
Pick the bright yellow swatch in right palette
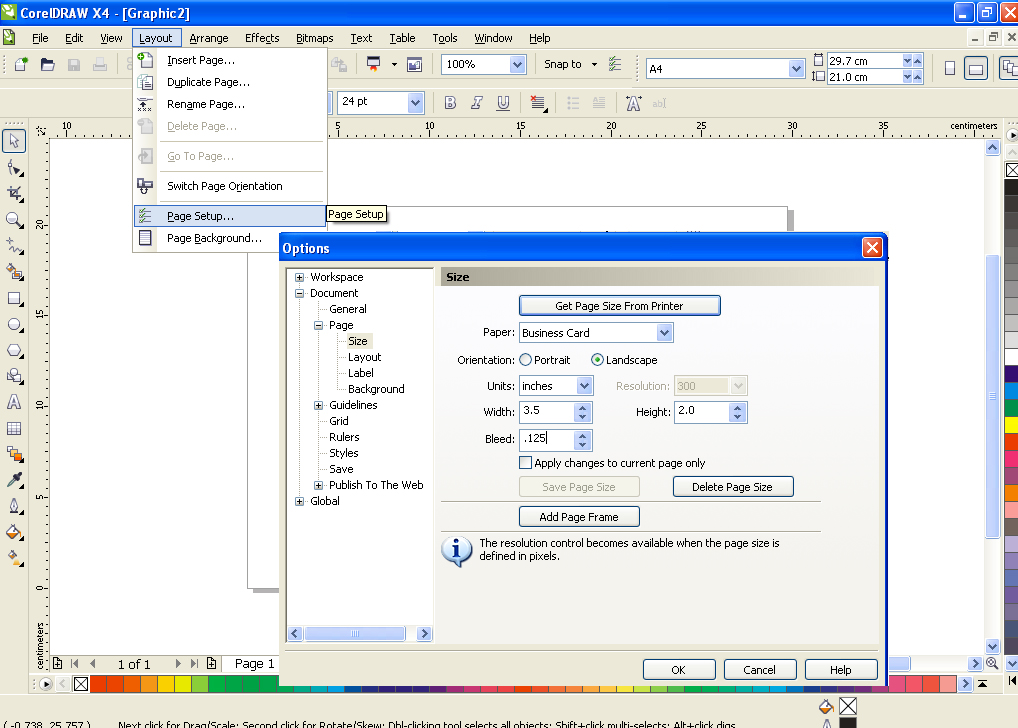[x=1011, y=425]
